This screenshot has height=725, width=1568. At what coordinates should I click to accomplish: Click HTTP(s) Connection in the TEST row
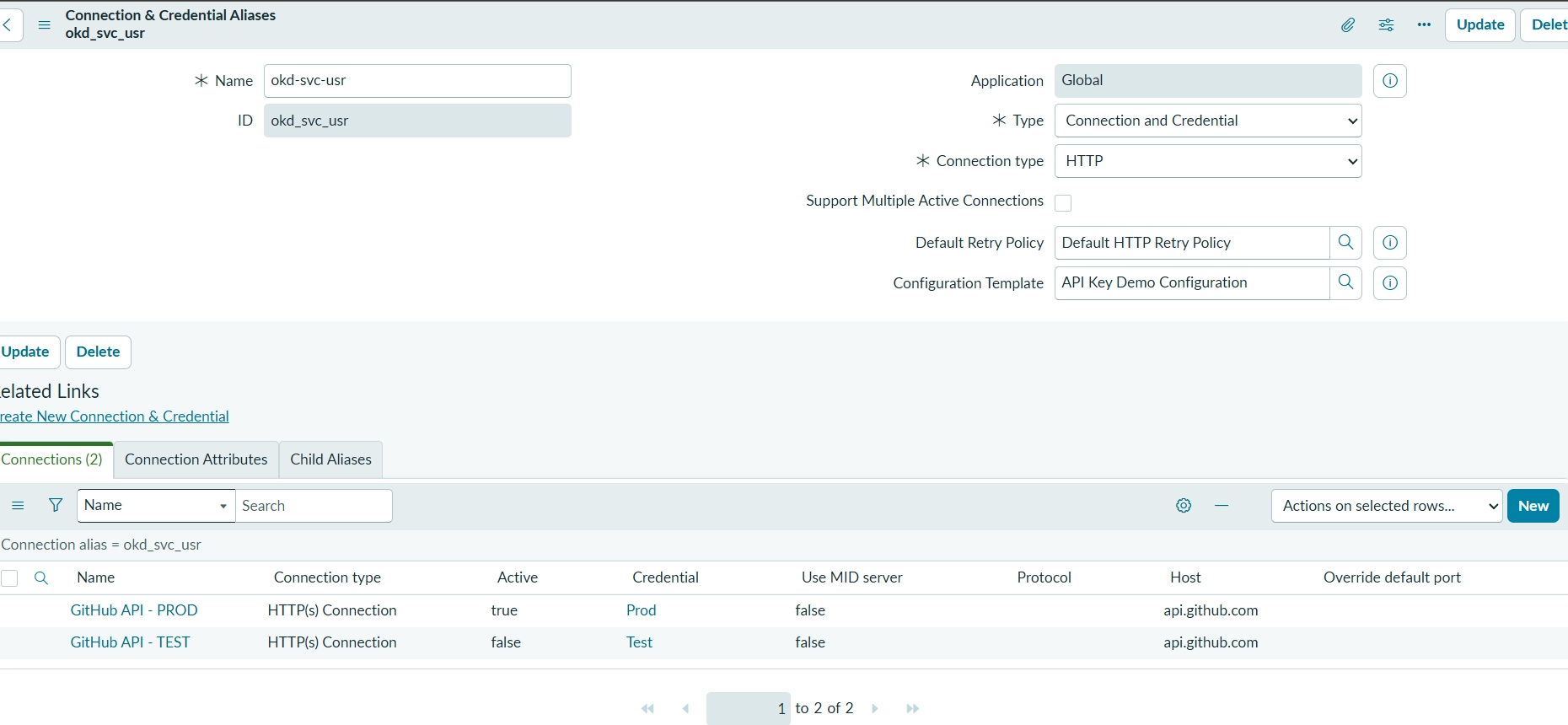(x=332, y=642)
